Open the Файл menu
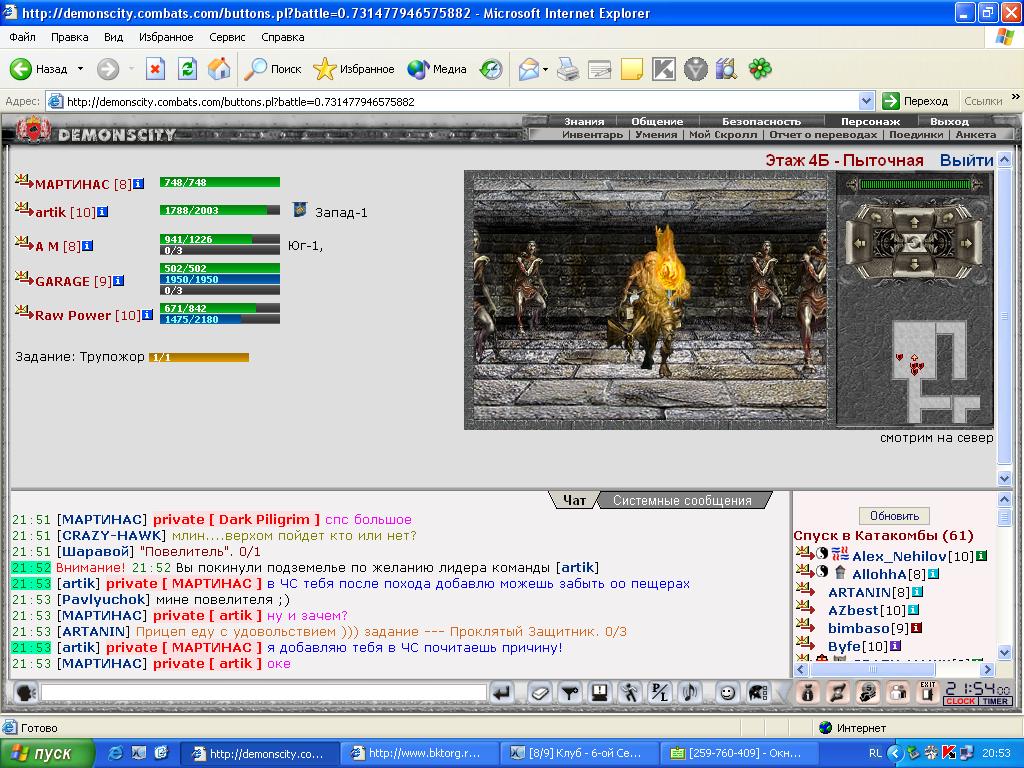1024x768 pixels. click(x=22, y=37)
